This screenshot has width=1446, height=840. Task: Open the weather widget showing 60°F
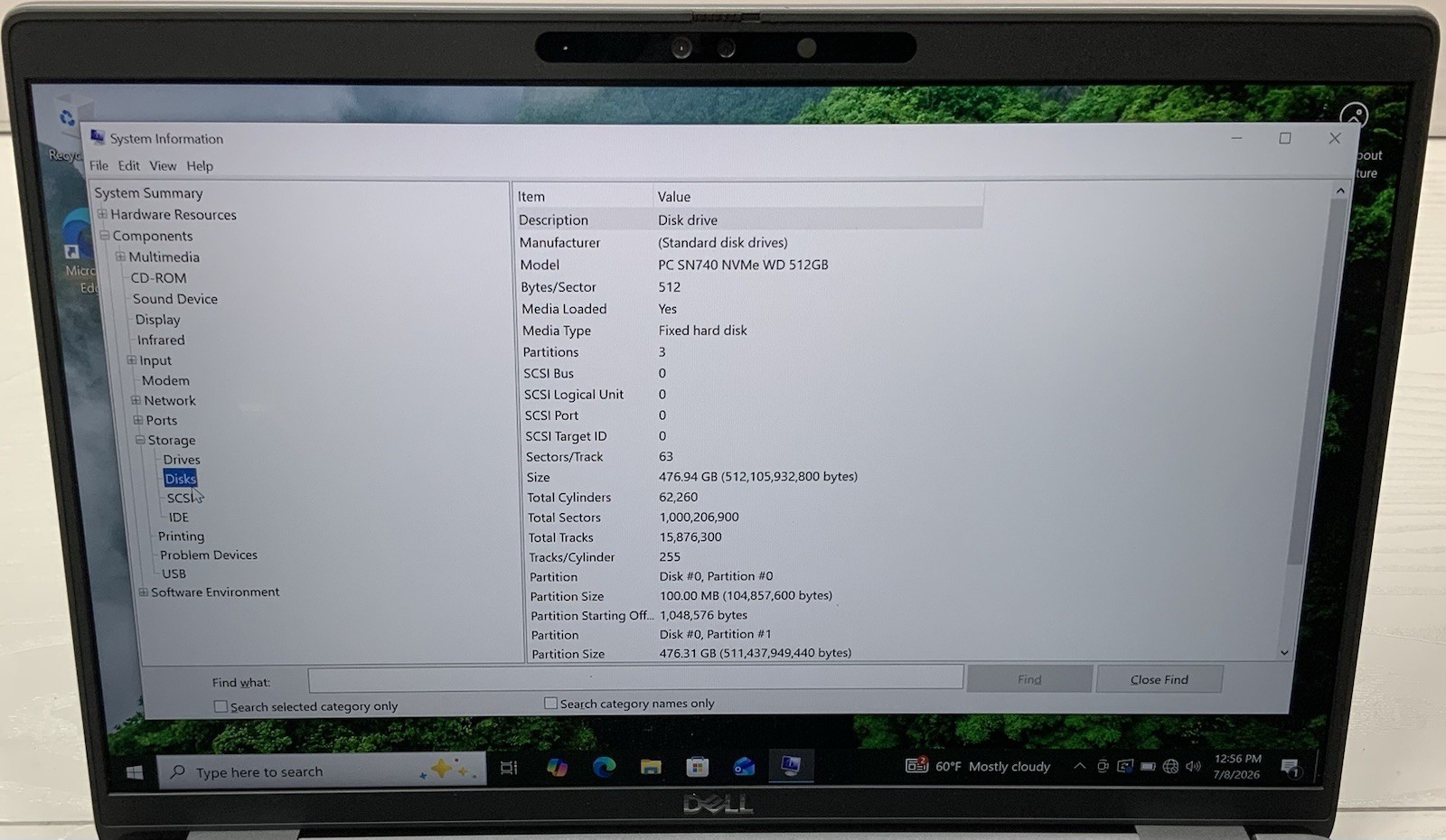[978, 766]
